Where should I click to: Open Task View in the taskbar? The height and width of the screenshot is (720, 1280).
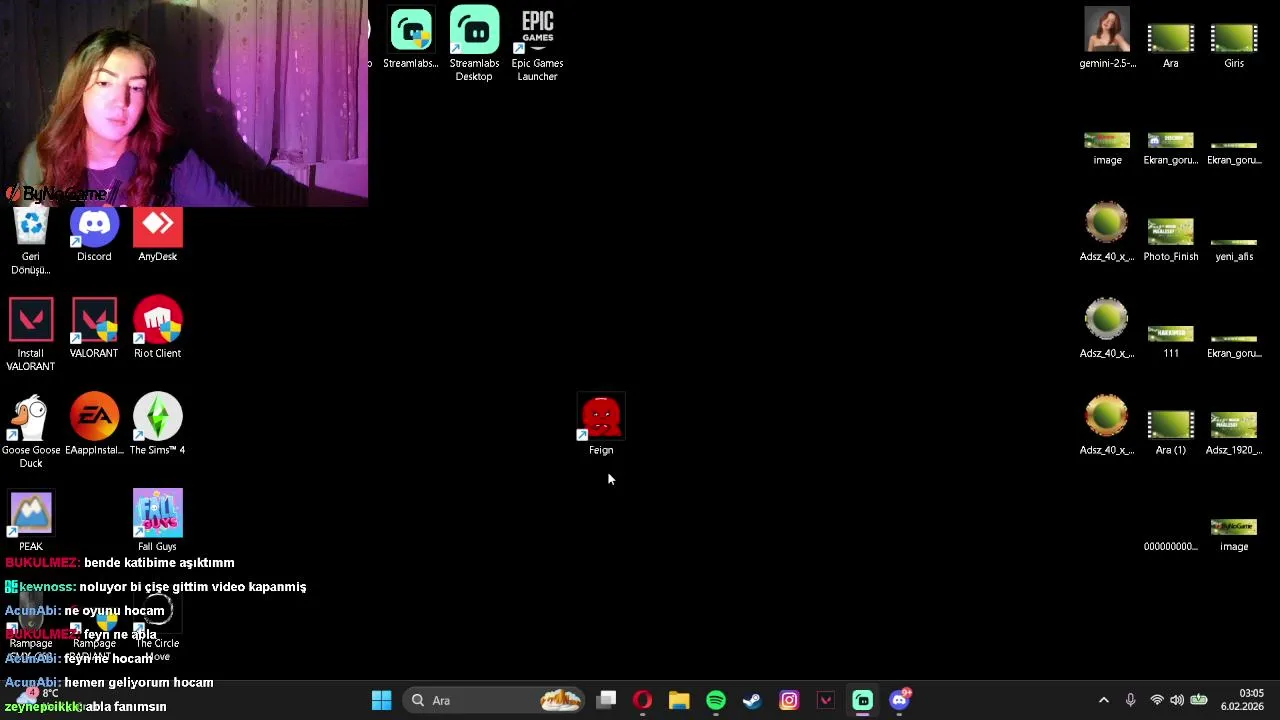click(x=606, y=700)
